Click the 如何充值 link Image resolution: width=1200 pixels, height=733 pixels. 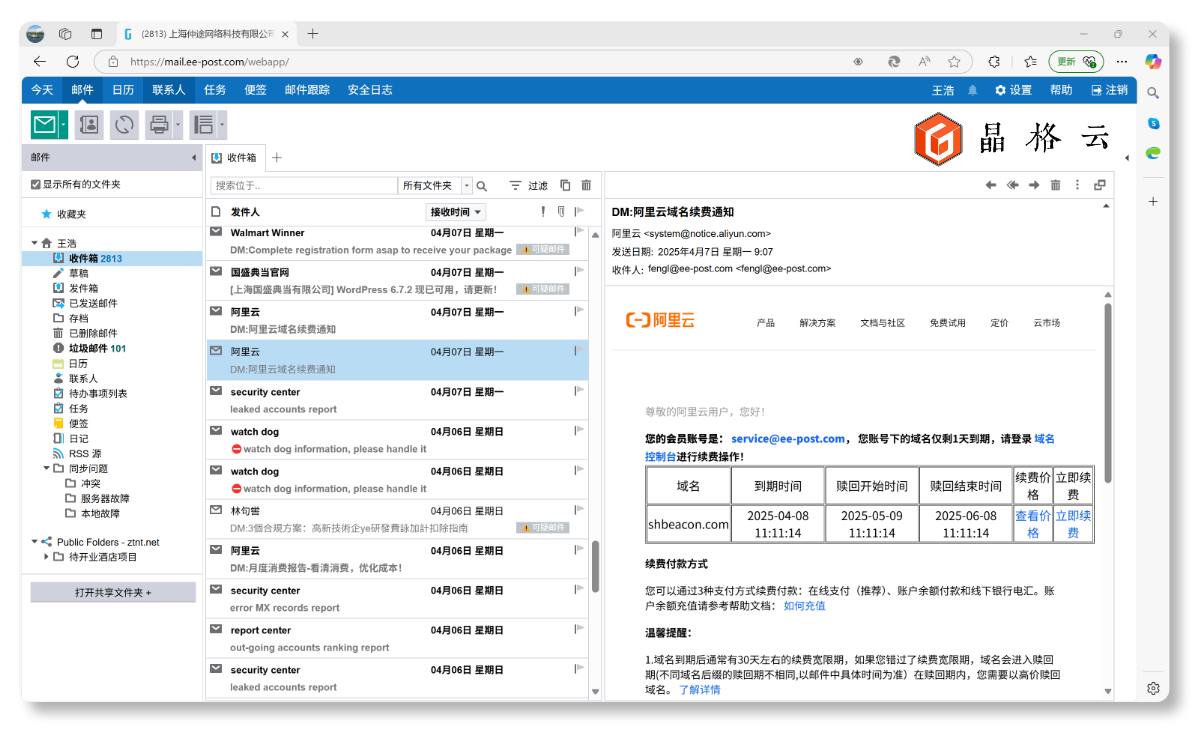click(804, 606)
